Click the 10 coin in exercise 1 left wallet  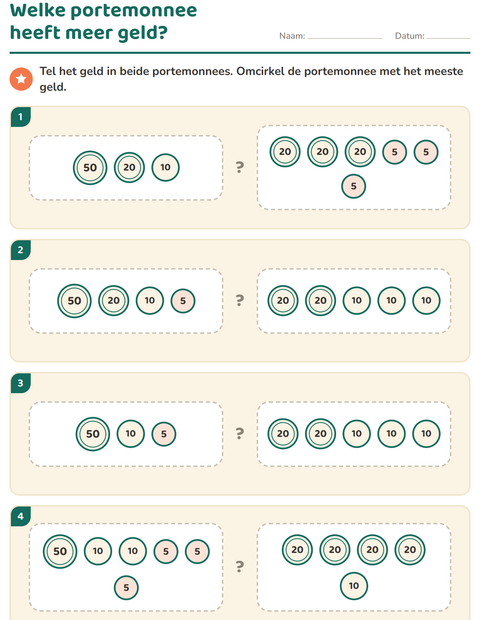165,167
